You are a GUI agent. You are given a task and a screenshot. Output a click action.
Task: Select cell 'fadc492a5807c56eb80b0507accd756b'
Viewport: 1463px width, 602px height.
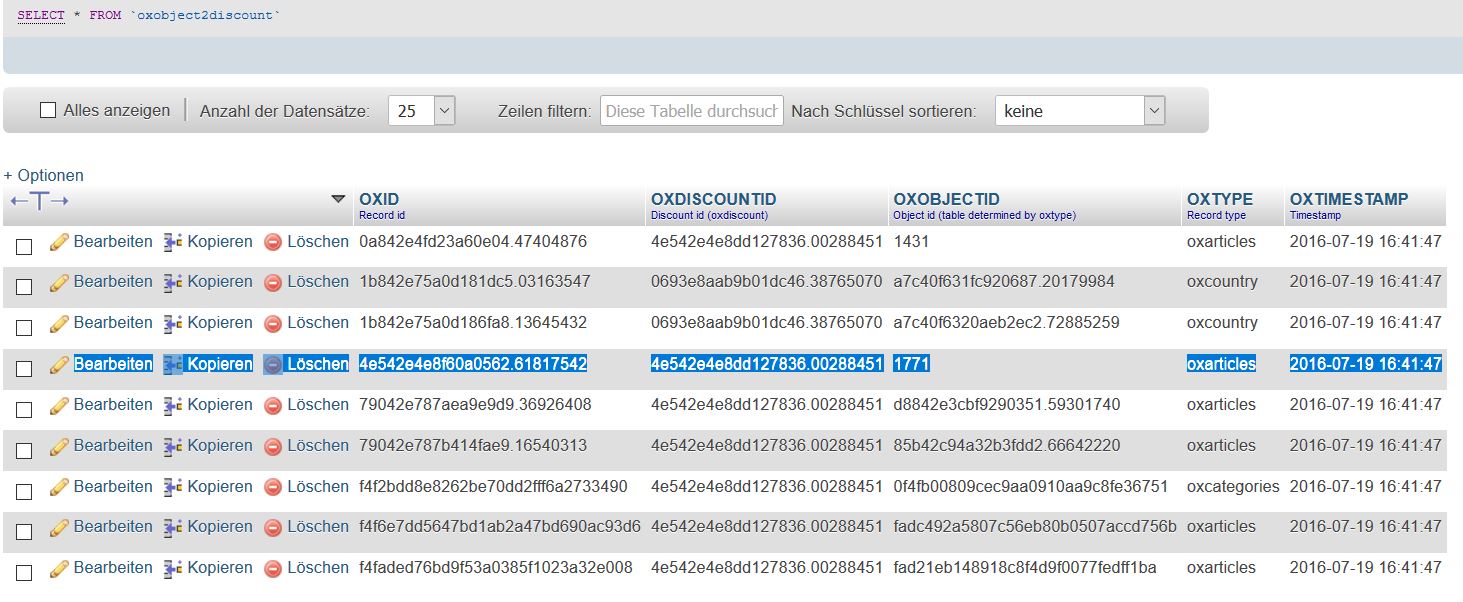click(1035, 527)
